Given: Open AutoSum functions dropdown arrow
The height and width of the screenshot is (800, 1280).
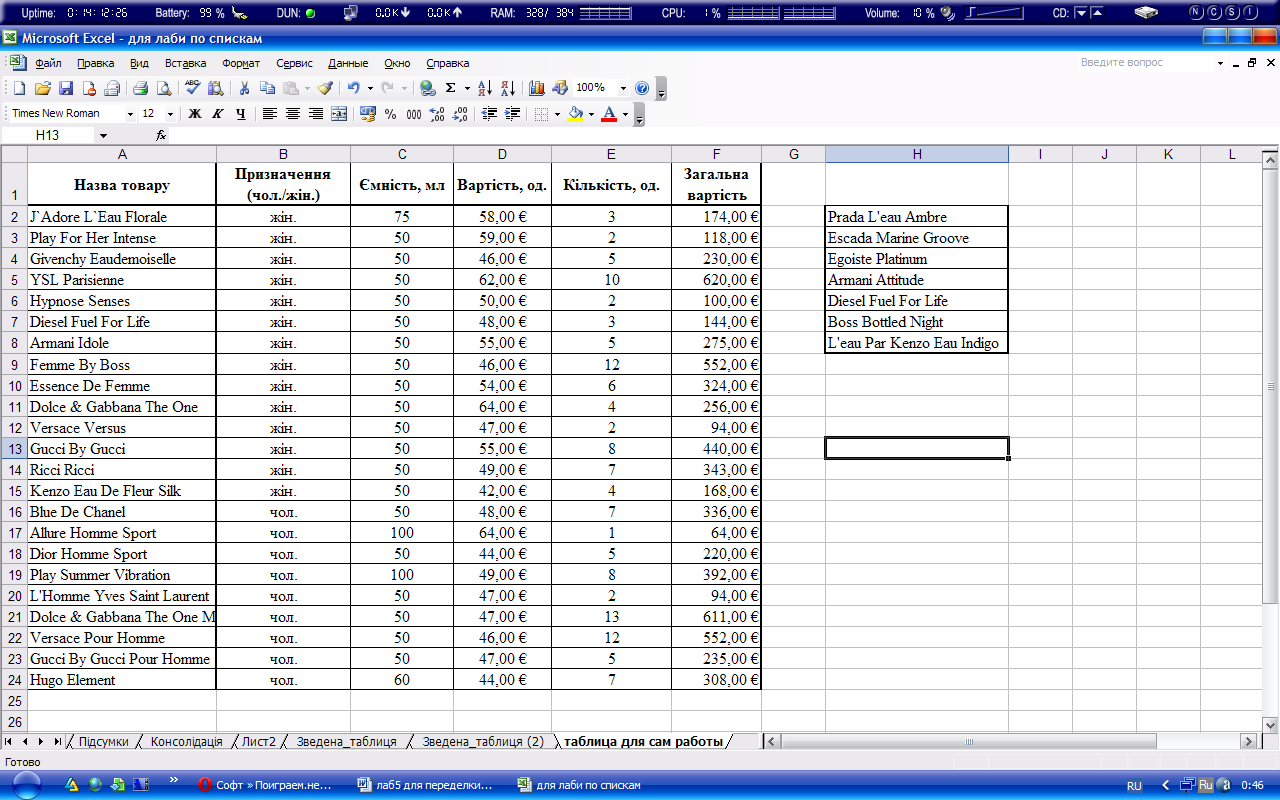Looking at the screenshot, I should pyautogui.click(x=466, y=88).
